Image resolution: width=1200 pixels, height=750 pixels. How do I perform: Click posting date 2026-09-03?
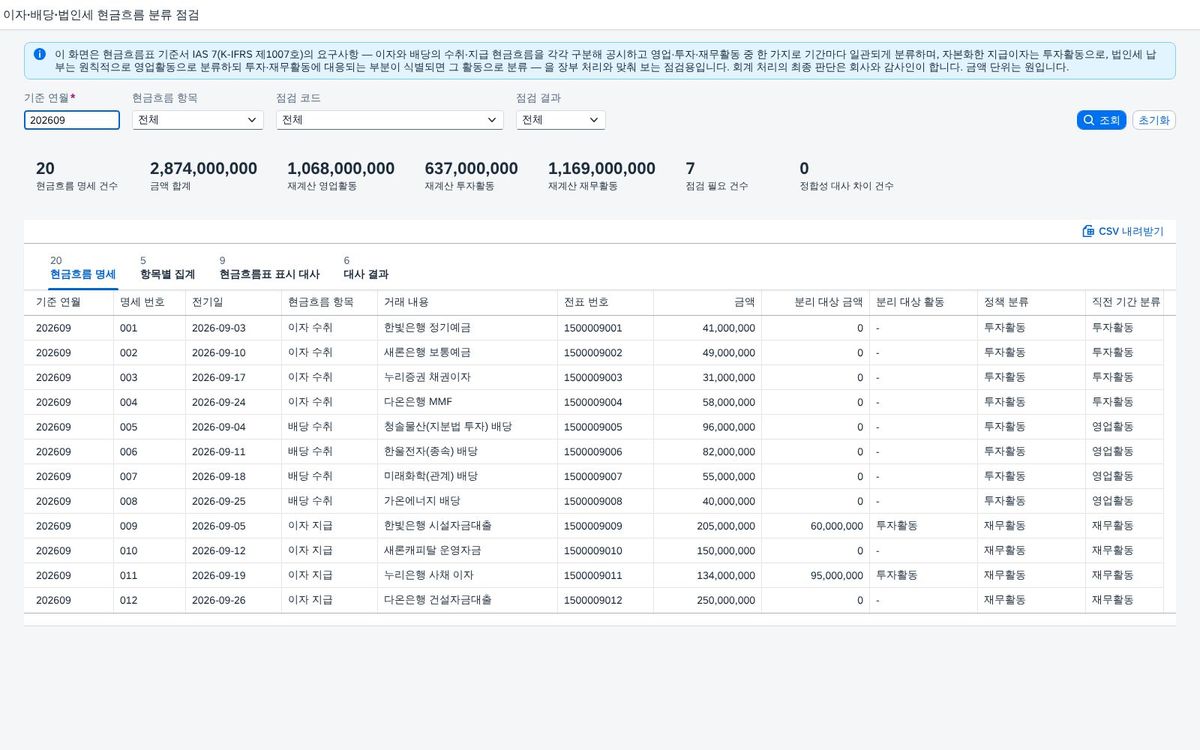click(219, 328)
